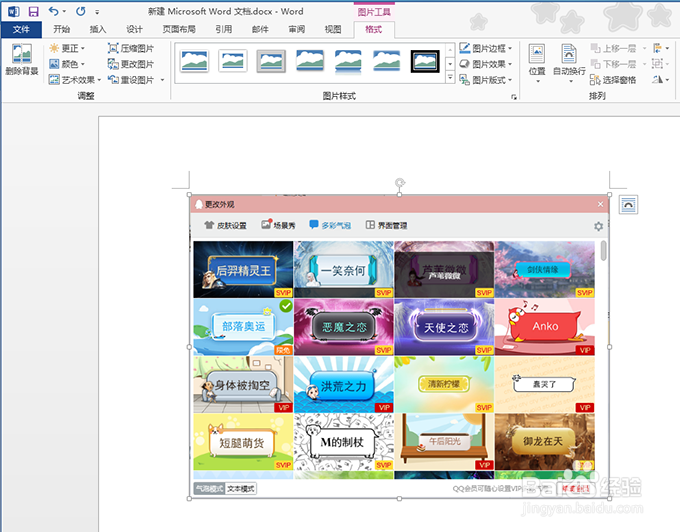Switch to the Review (审阅) tab
This screenshot has height=532, width=680.
[x=297, y=29]
